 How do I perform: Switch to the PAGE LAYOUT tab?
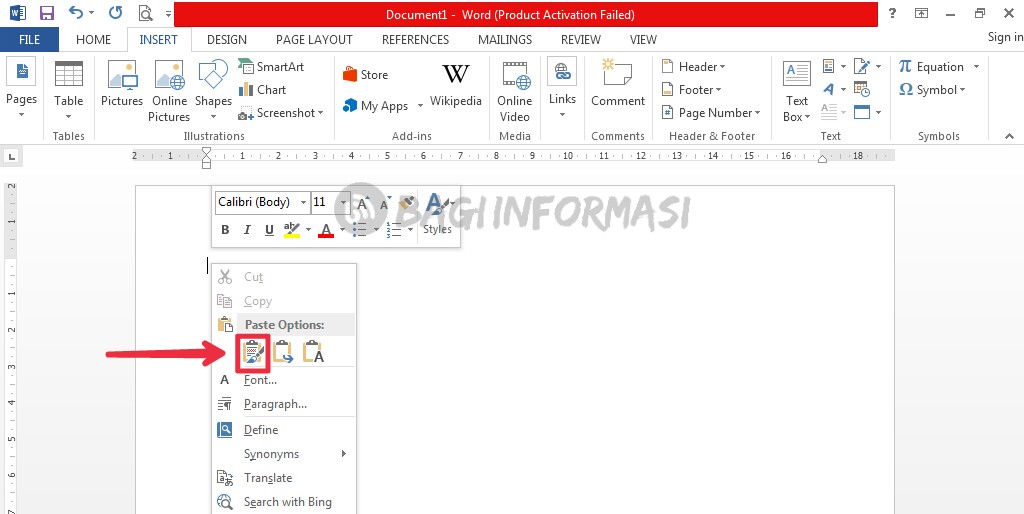point(314,39)
